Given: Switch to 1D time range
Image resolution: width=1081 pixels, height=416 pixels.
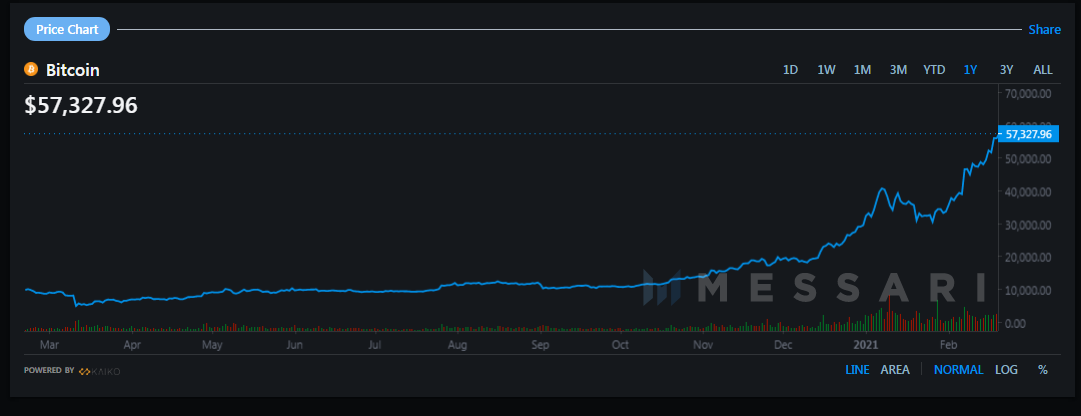Looking at the screenshot, I should point(790,70).
